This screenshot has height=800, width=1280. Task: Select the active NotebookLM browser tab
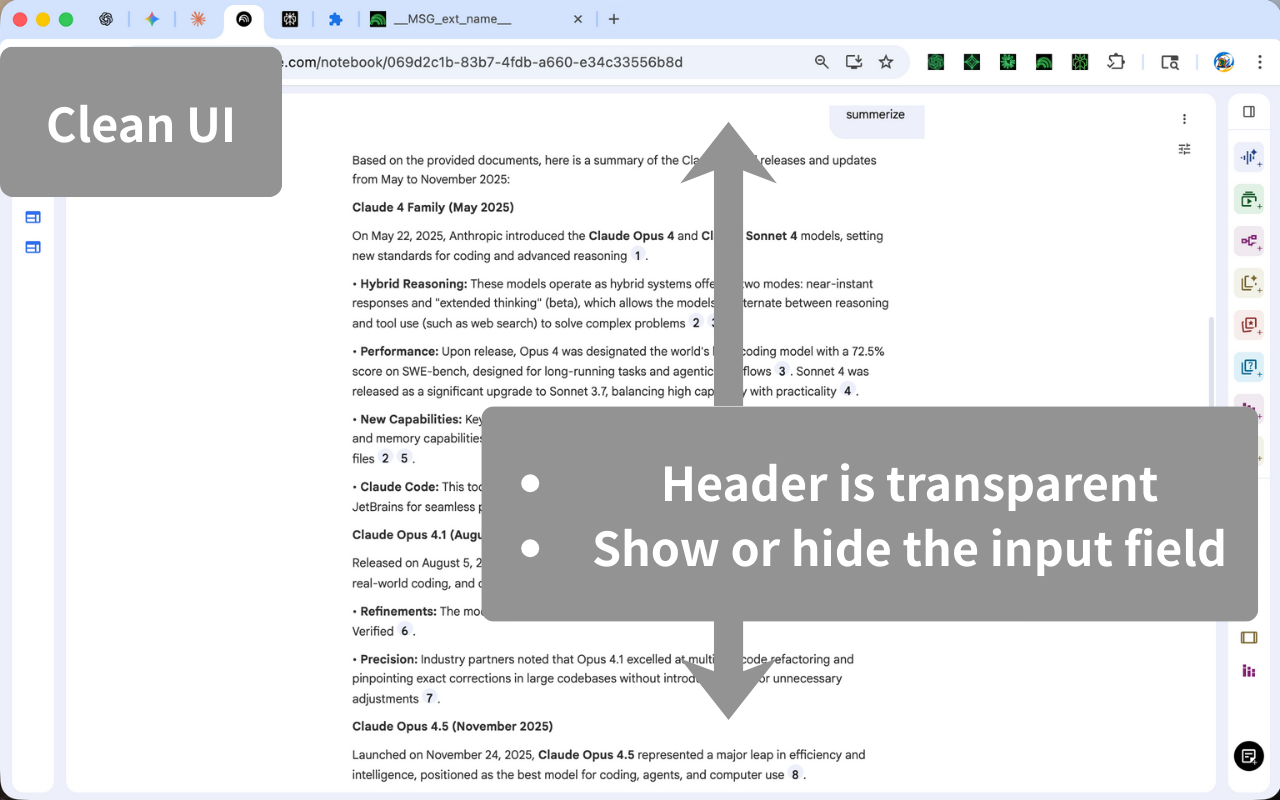point(244,19)
